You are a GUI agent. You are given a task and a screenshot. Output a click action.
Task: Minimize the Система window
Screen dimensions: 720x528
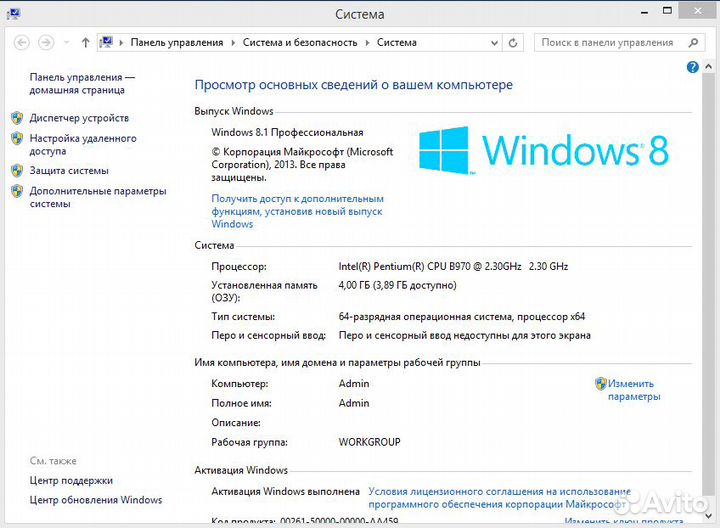(644, 12)
